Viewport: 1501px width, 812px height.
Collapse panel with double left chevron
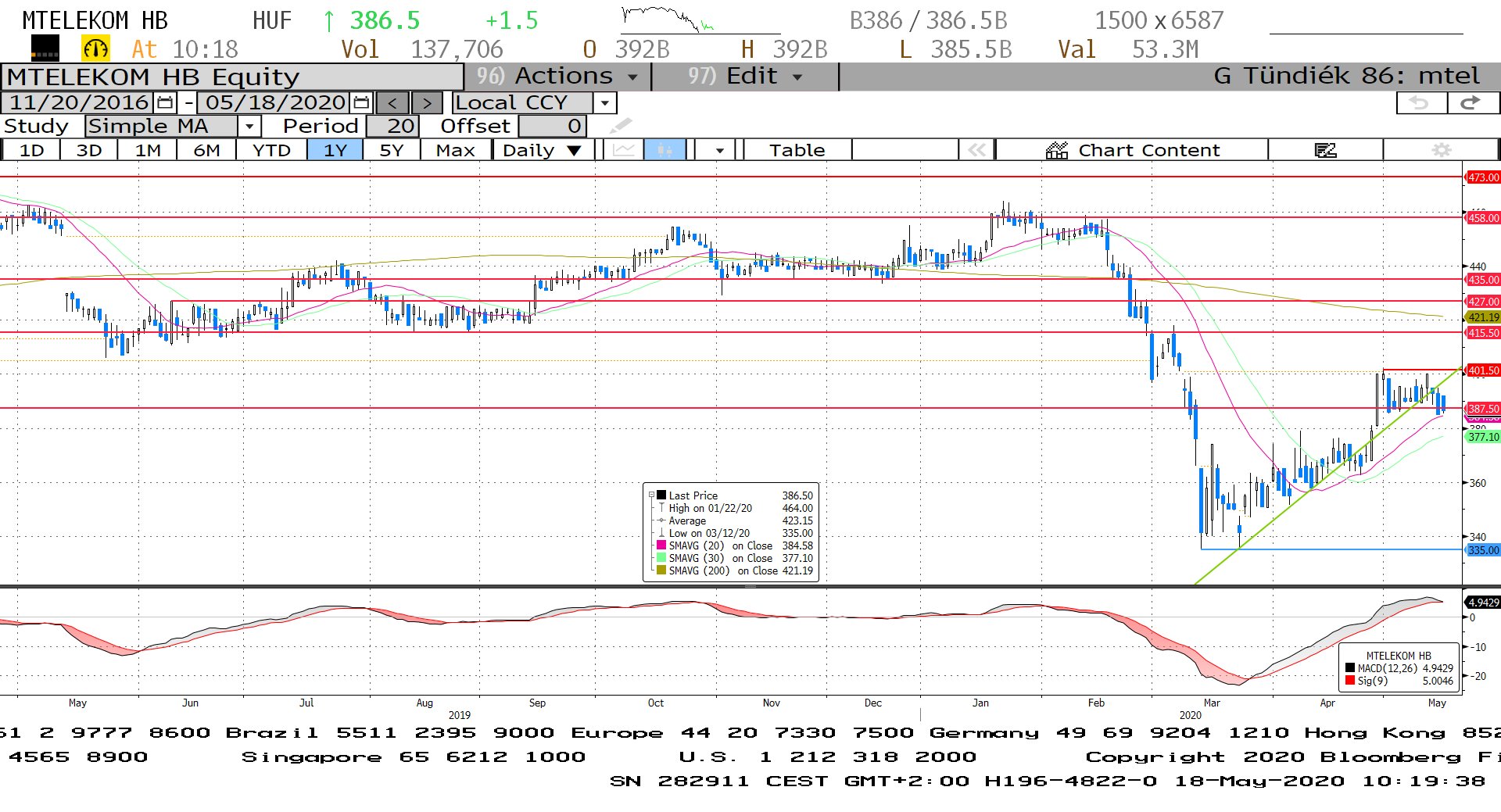tap(976, 150)
